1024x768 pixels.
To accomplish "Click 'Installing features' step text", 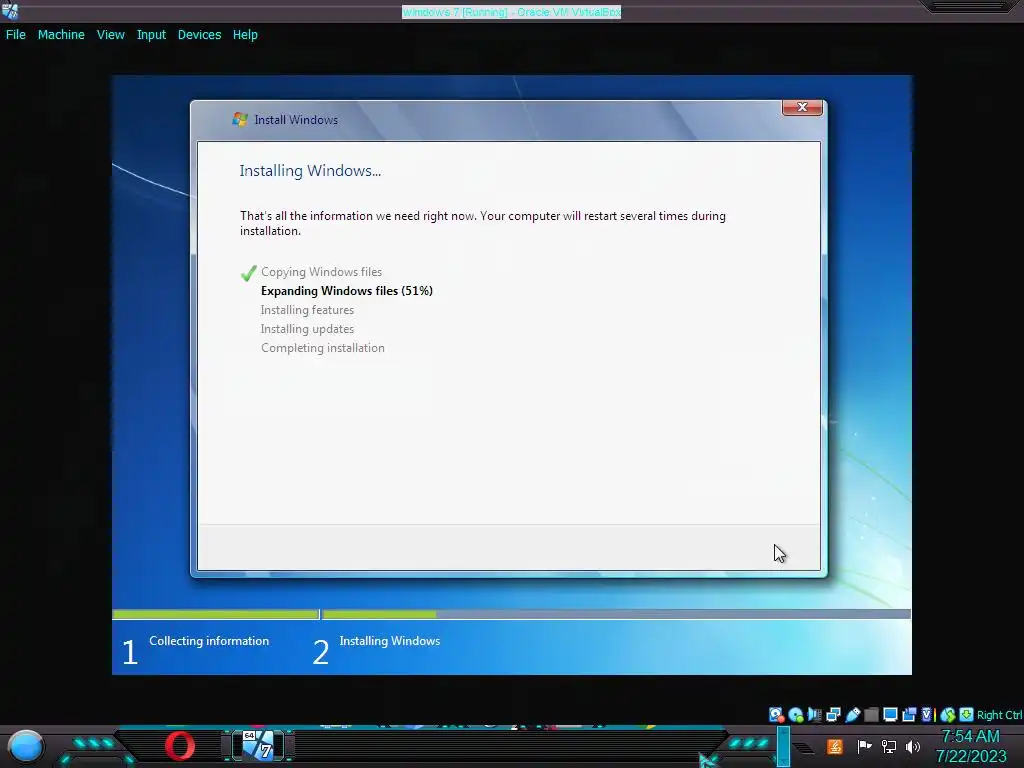I will click(x=307, y=310).
